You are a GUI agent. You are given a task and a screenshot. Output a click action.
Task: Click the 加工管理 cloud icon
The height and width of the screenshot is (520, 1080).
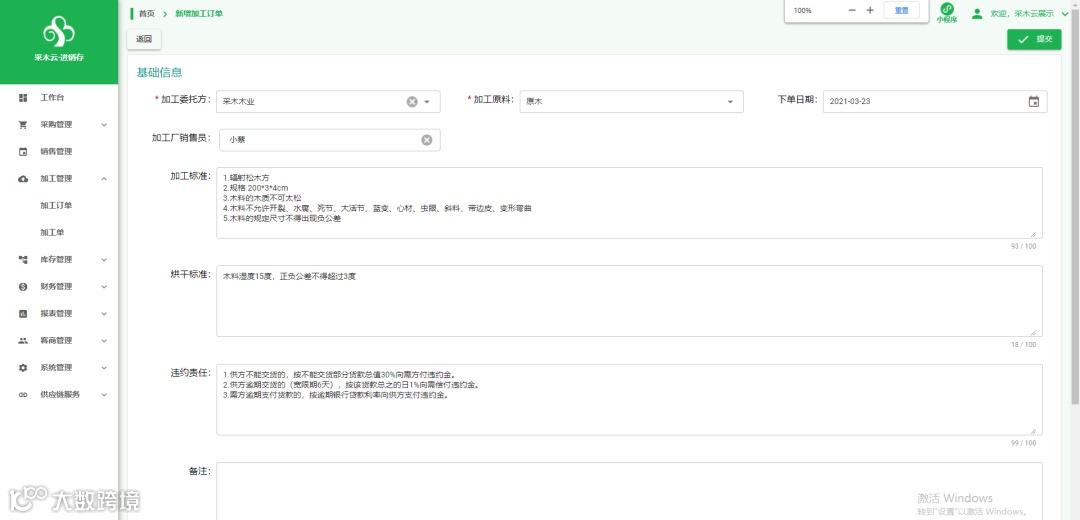pyautogui.click(x=23, y=178)
